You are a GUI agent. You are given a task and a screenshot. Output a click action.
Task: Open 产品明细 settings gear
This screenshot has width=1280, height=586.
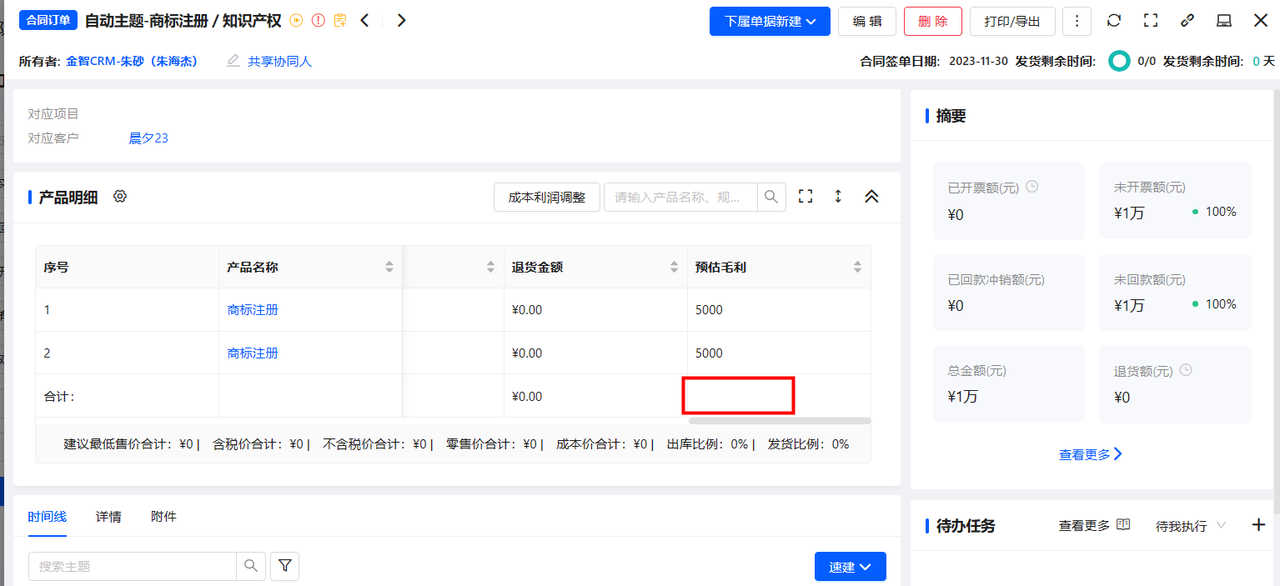tap(120, 197)
